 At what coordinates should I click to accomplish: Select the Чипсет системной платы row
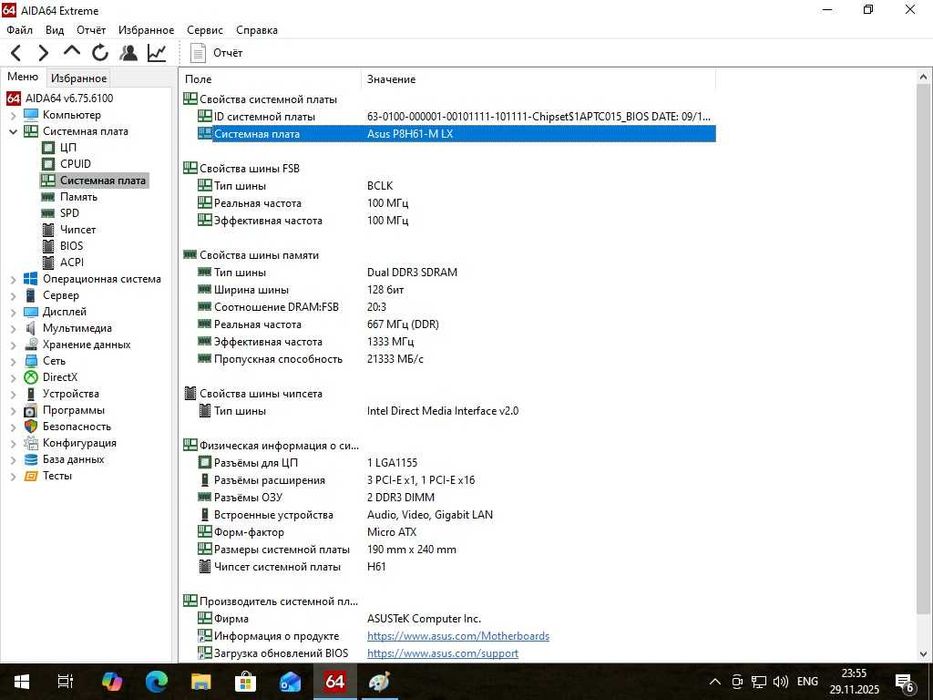click(x=449, y=567)
